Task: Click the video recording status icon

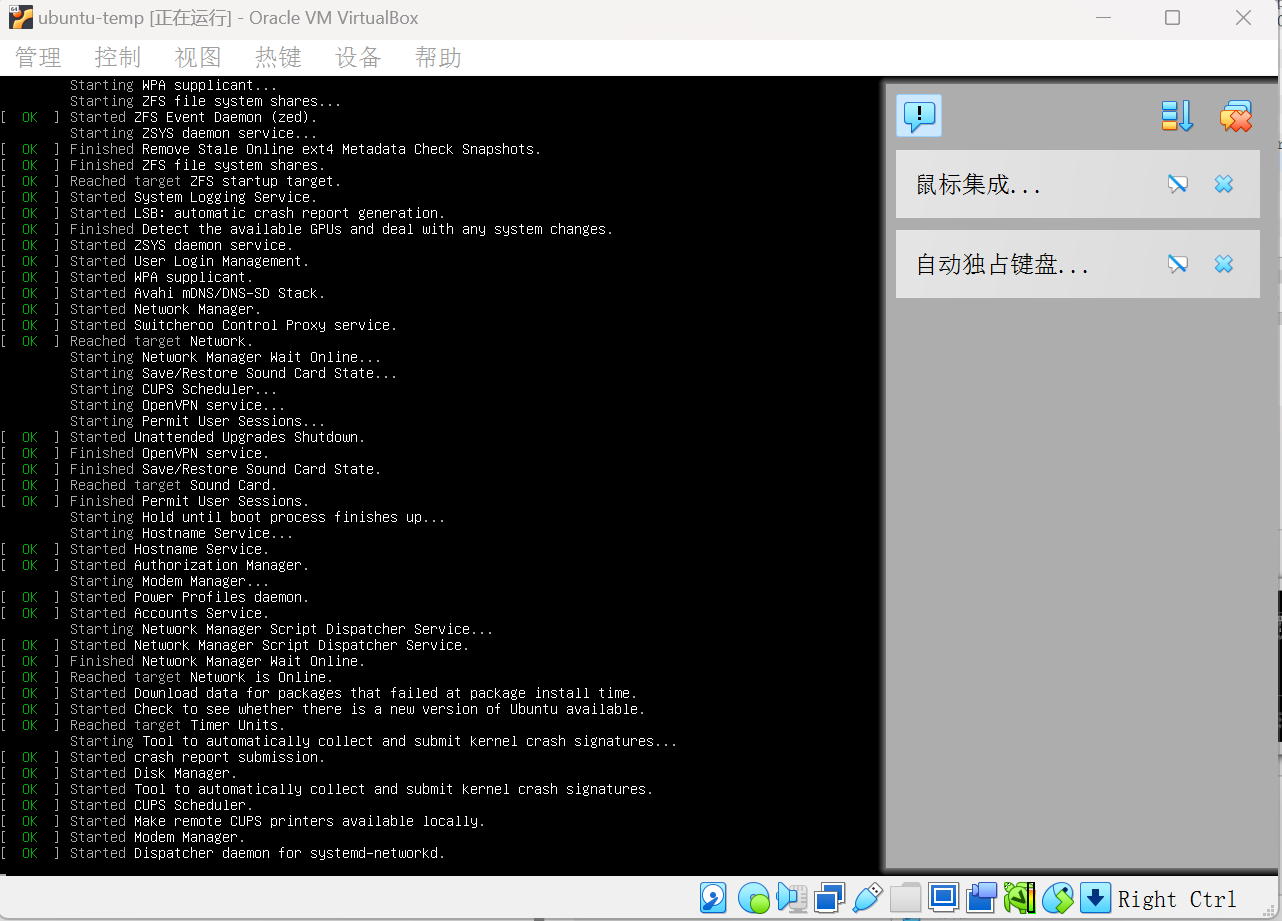Action: click(982, 898)
